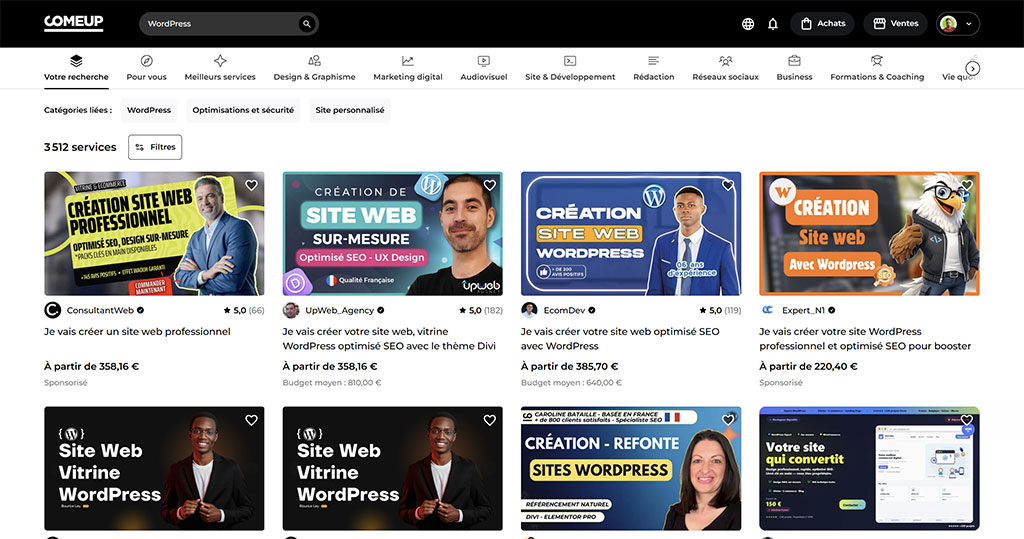The image size is (1024, 539).
Task: Click ConsultantWeb 5,0 (66) rating
Action: [x=244, y=310]
